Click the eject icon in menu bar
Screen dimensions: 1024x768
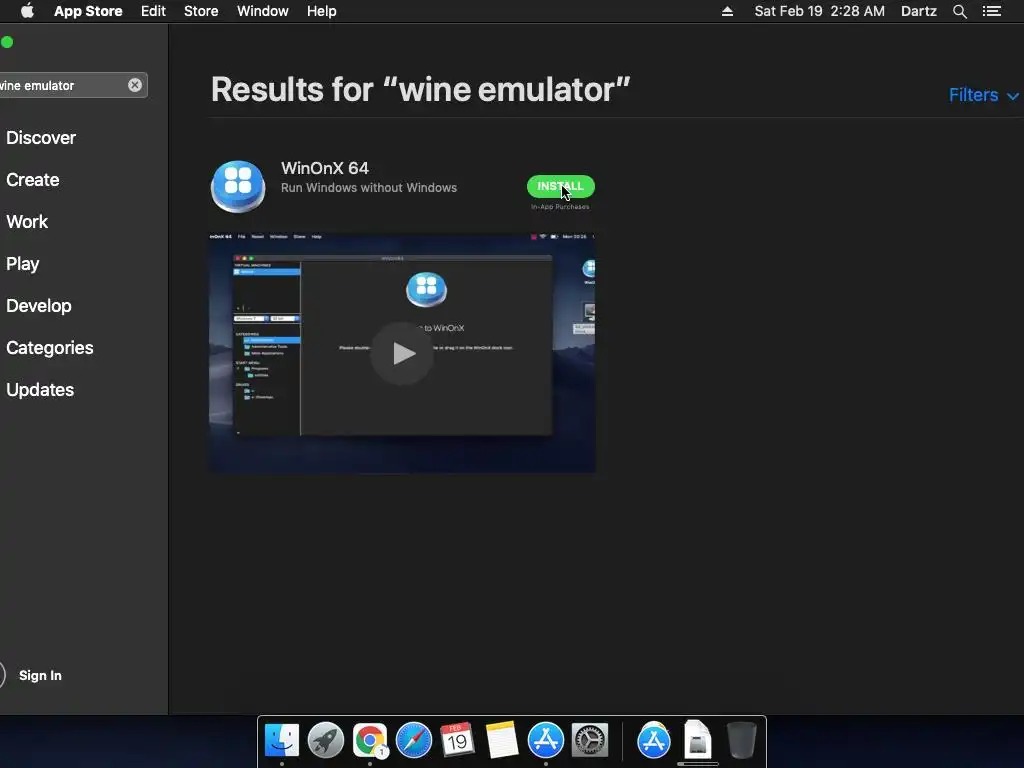(x=727, y=11)
